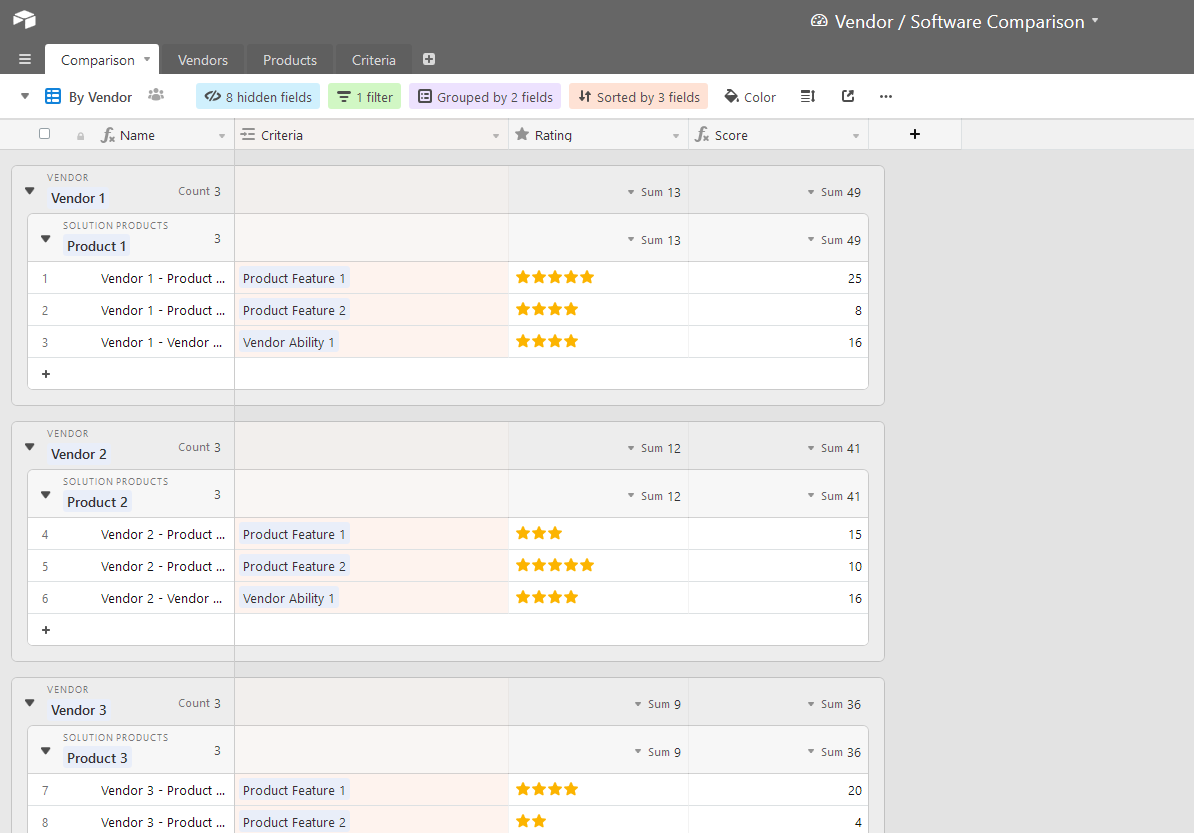Switch to the Vendors tab

[203, 60]
